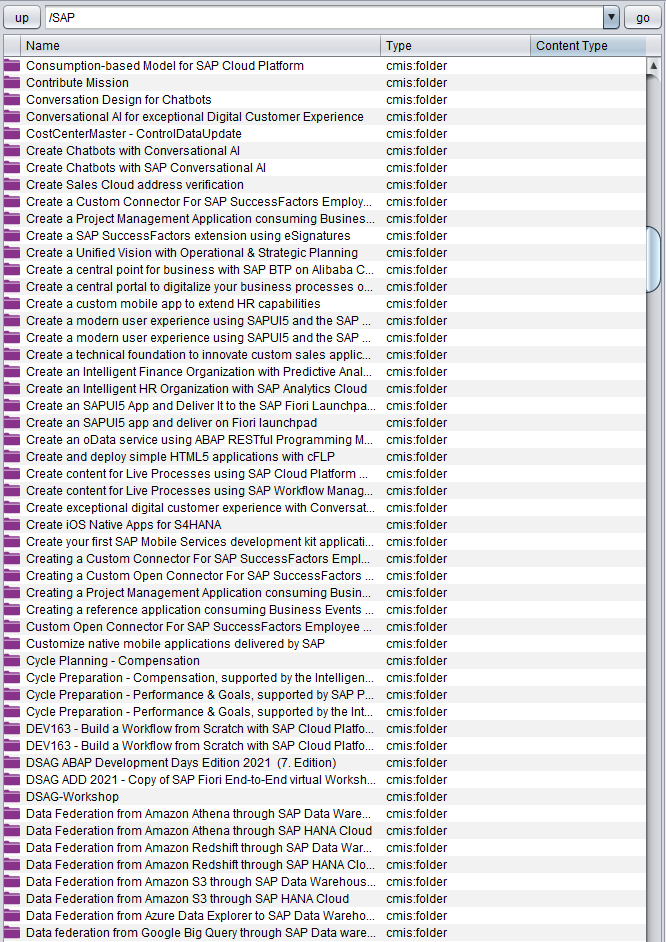Click folder icon for simple HTML5 applications cFLP

pos(12,457)
